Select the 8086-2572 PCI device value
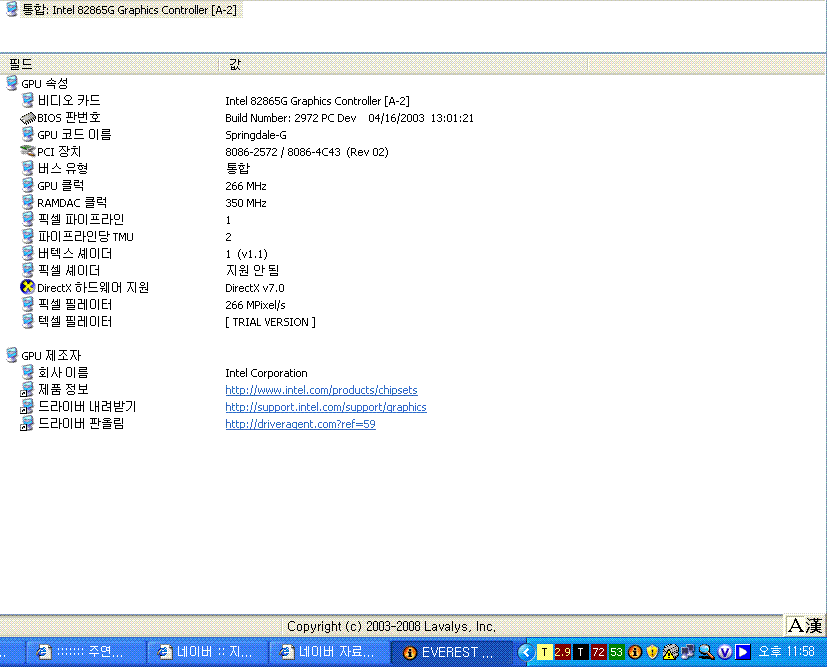The image size is (828, 667). coord(306,152)
